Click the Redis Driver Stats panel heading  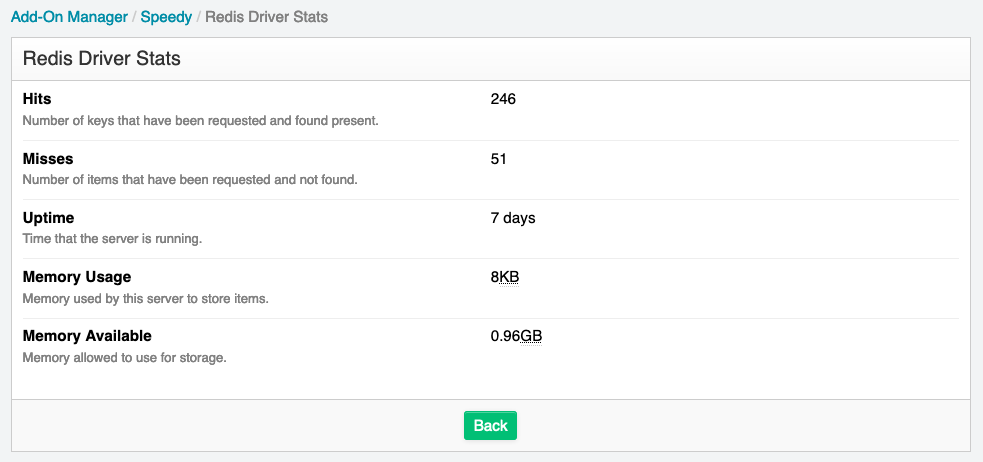pos(102,58)
